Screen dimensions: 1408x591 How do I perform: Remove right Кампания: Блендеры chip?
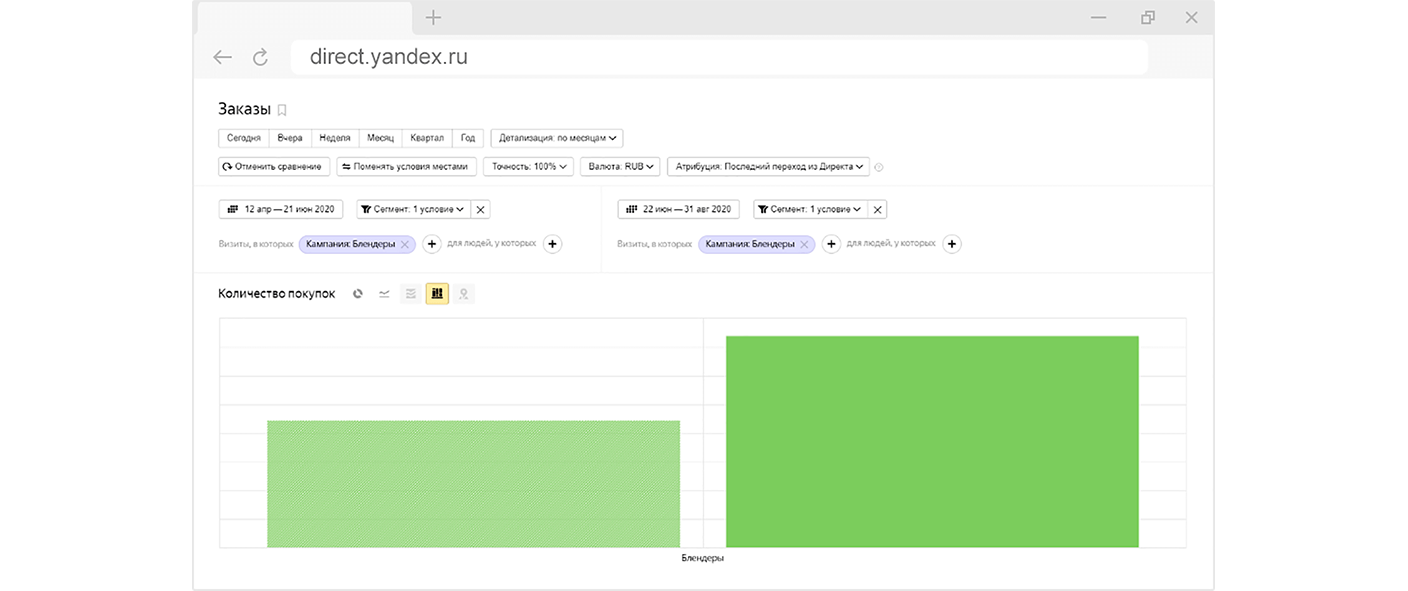point(804,244)
